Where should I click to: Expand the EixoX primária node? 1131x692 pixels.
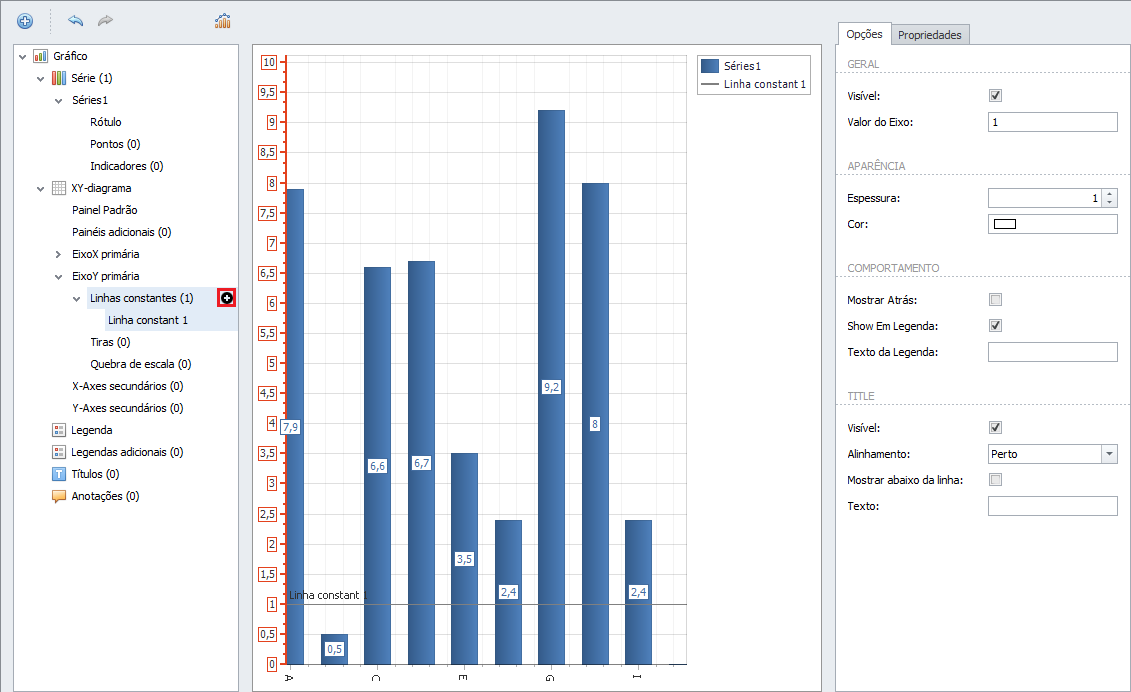click(58, 254)
